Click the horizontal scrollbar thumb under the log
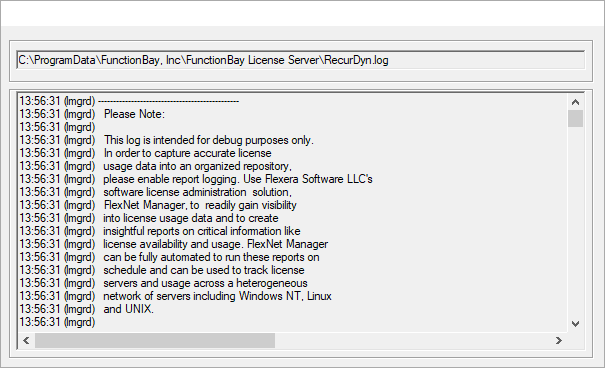605x368 pixels. click(x=155, y=340)
